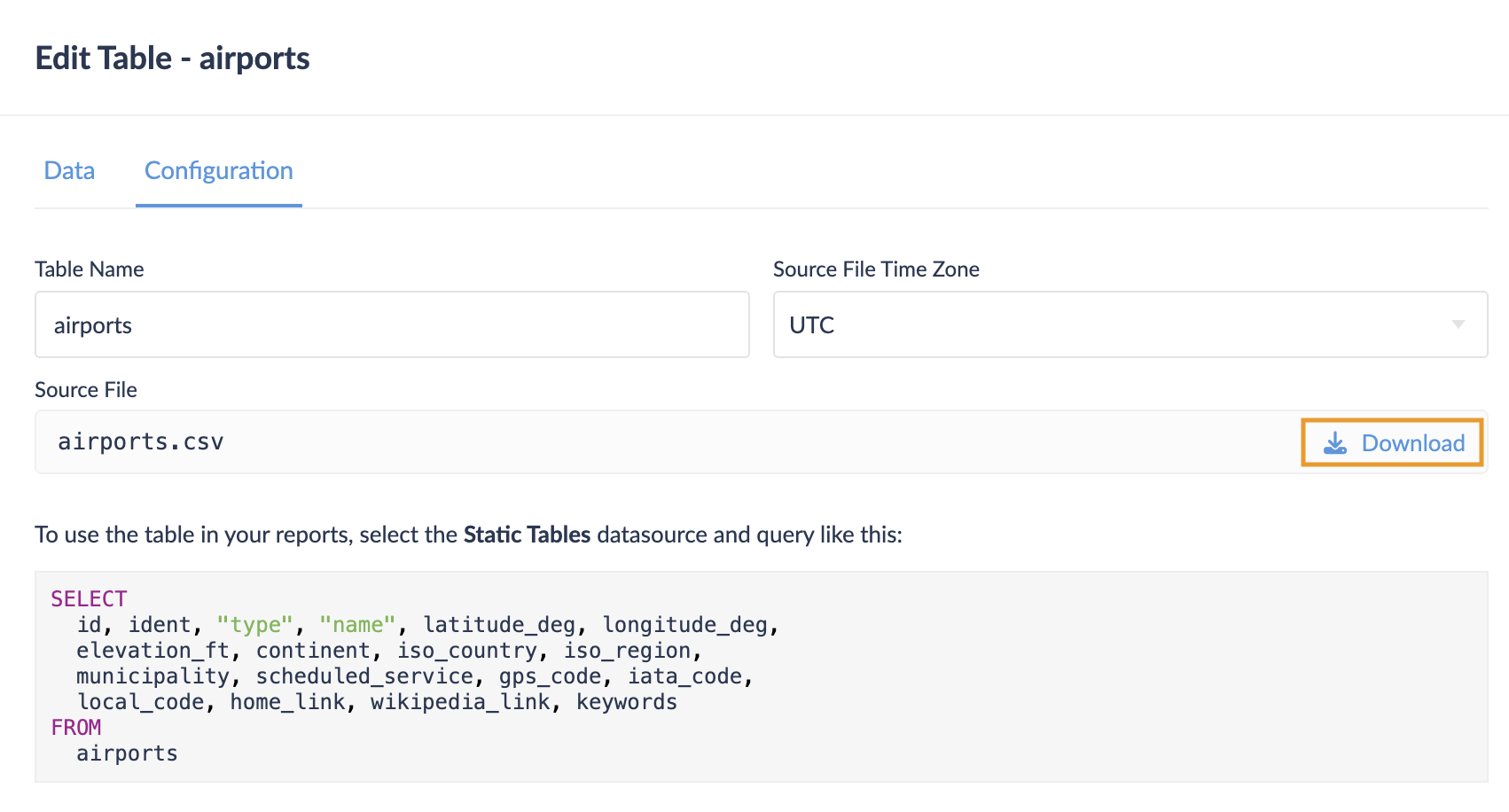Click the Source File label
Screen dimensions: 1509x812
click(86, 390)
